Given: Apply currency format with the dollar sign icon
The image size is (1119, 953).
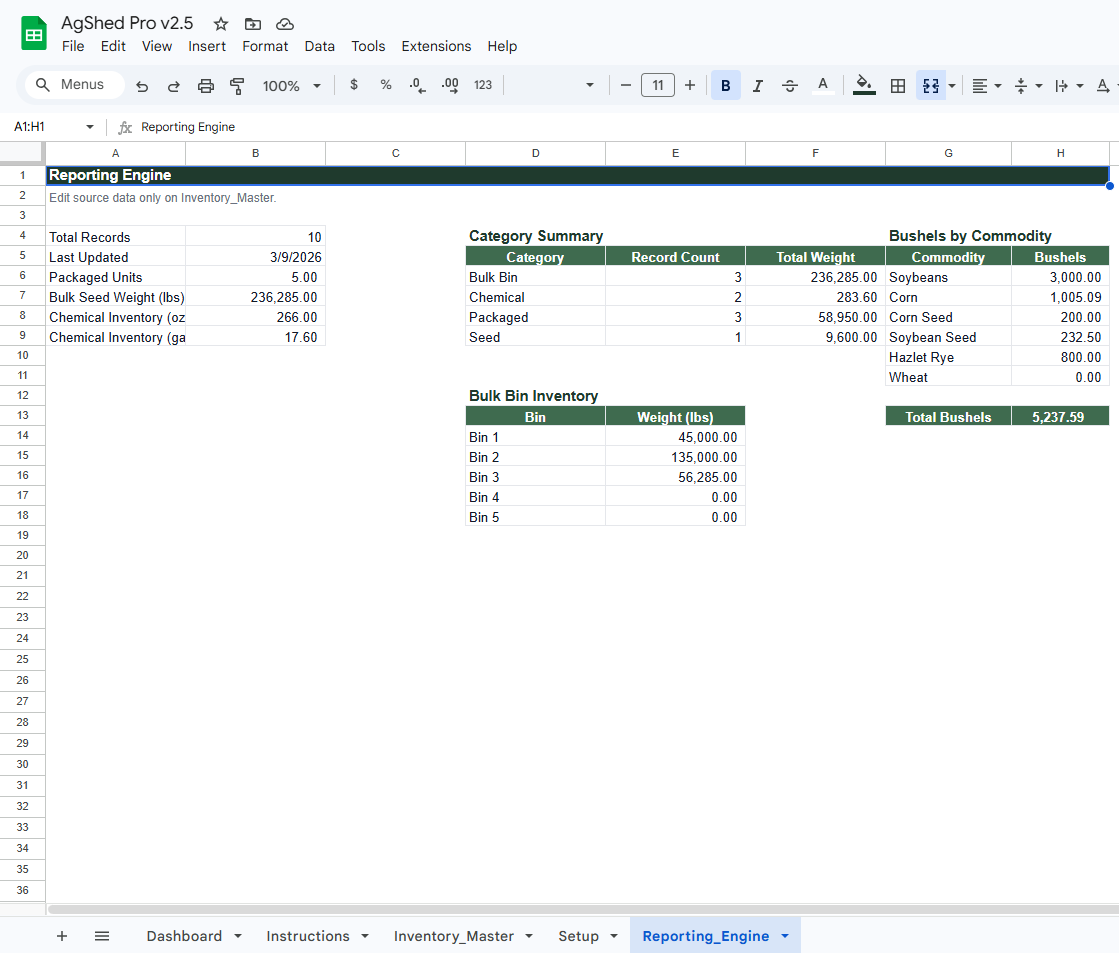Looking at the screenshot, I should 353,85.
